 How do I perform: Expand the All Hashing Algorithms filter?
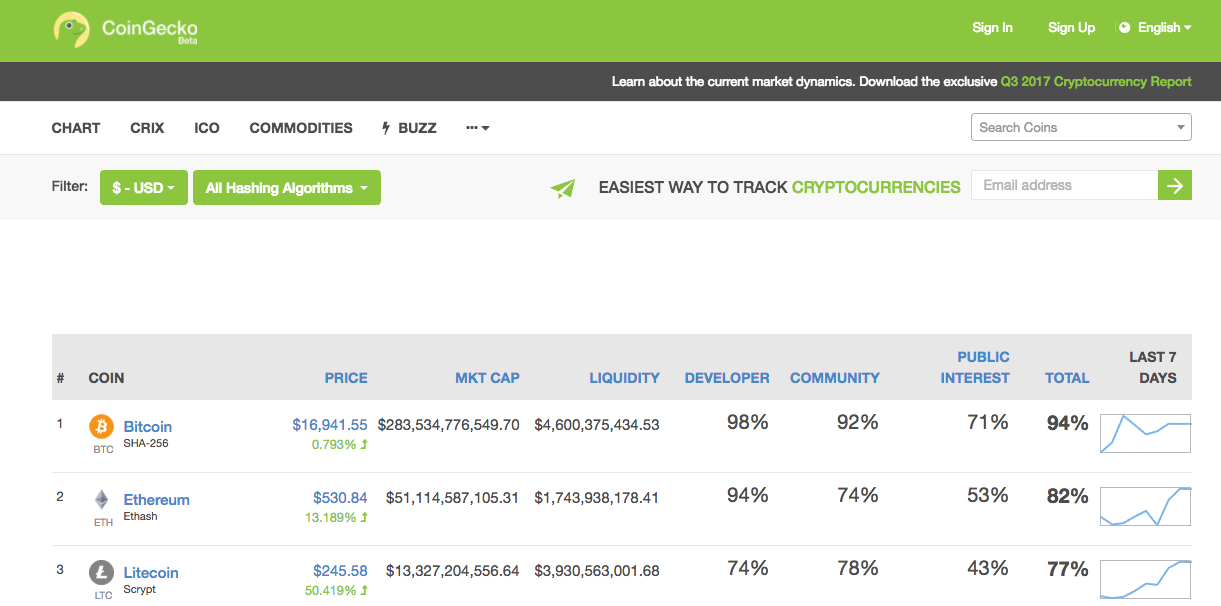tap(287, 188)
